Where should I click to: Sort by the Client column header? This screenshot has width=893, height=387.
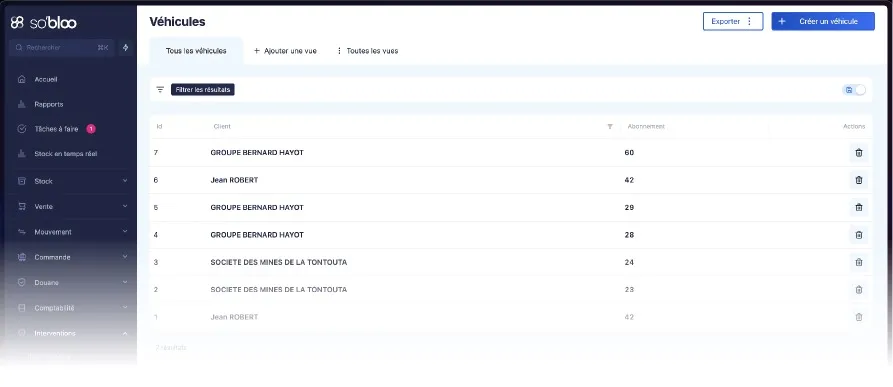(222, 126)
